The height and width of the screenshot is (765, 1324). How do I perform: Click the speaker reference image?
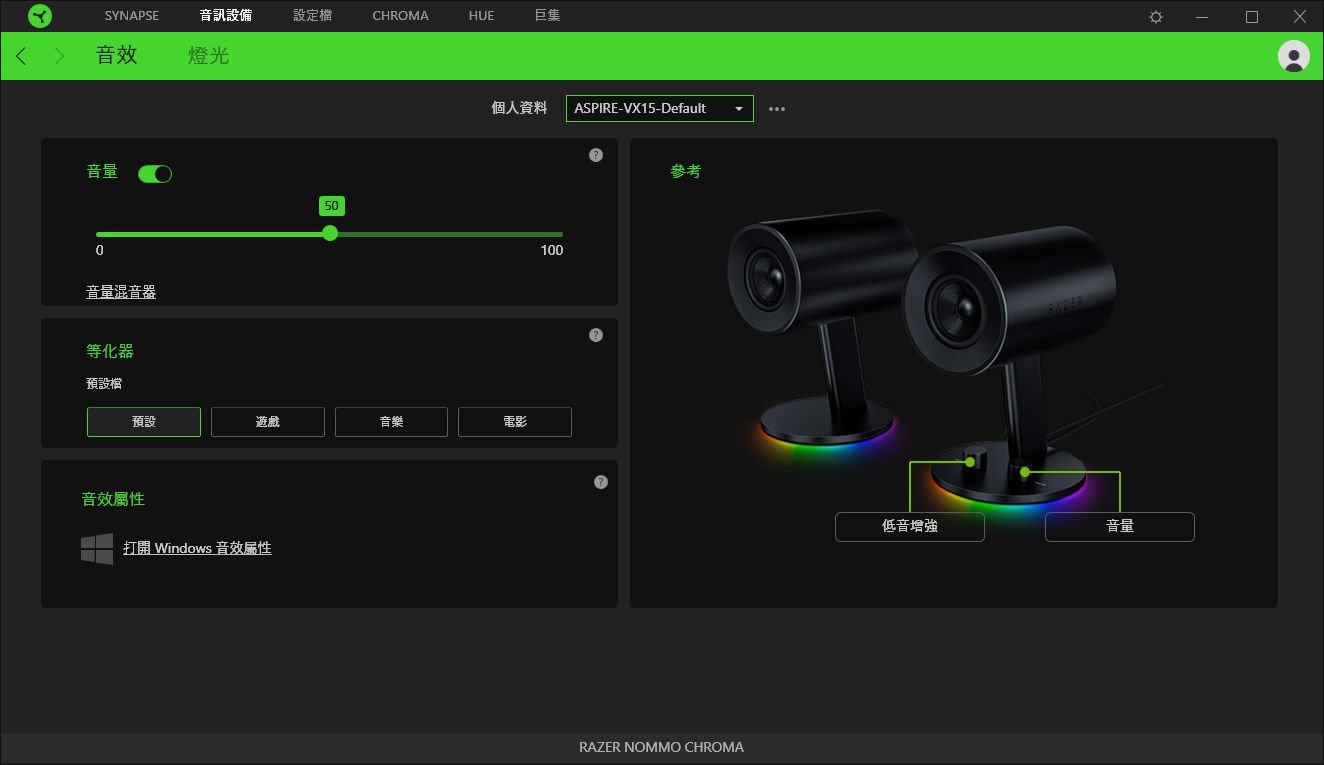pos(946,358)
